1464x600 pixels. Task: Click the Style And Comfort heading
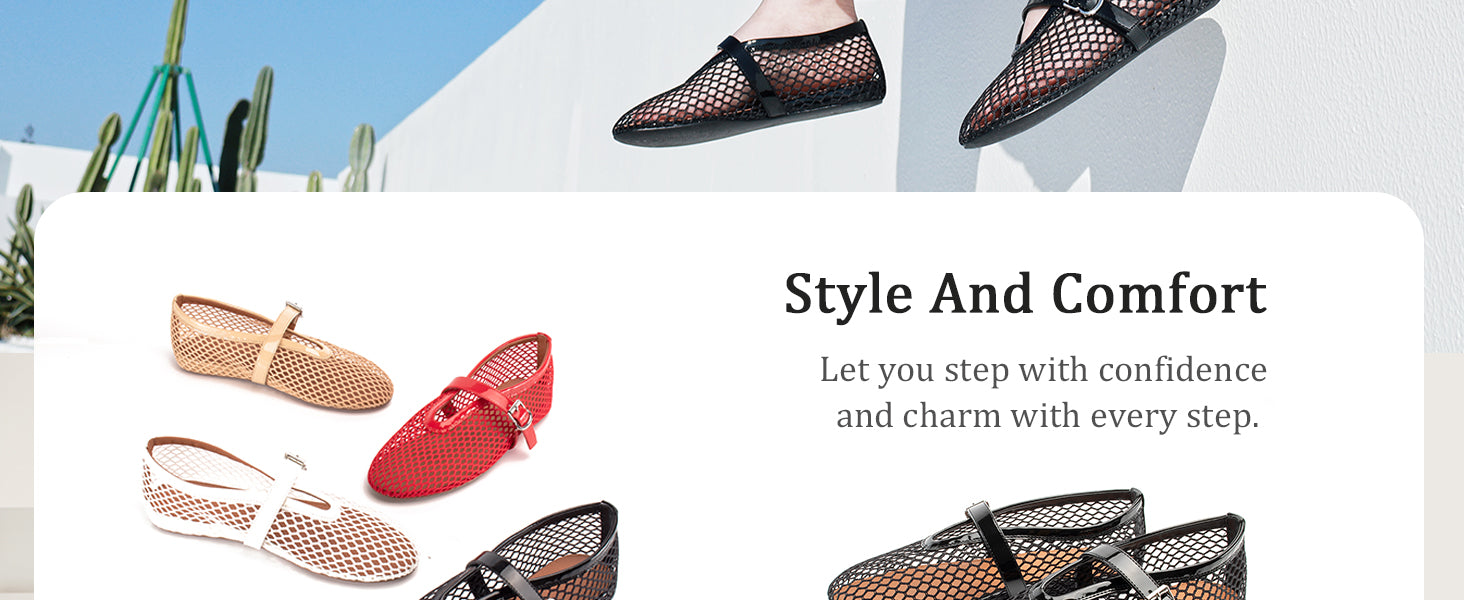(1025, 295)
